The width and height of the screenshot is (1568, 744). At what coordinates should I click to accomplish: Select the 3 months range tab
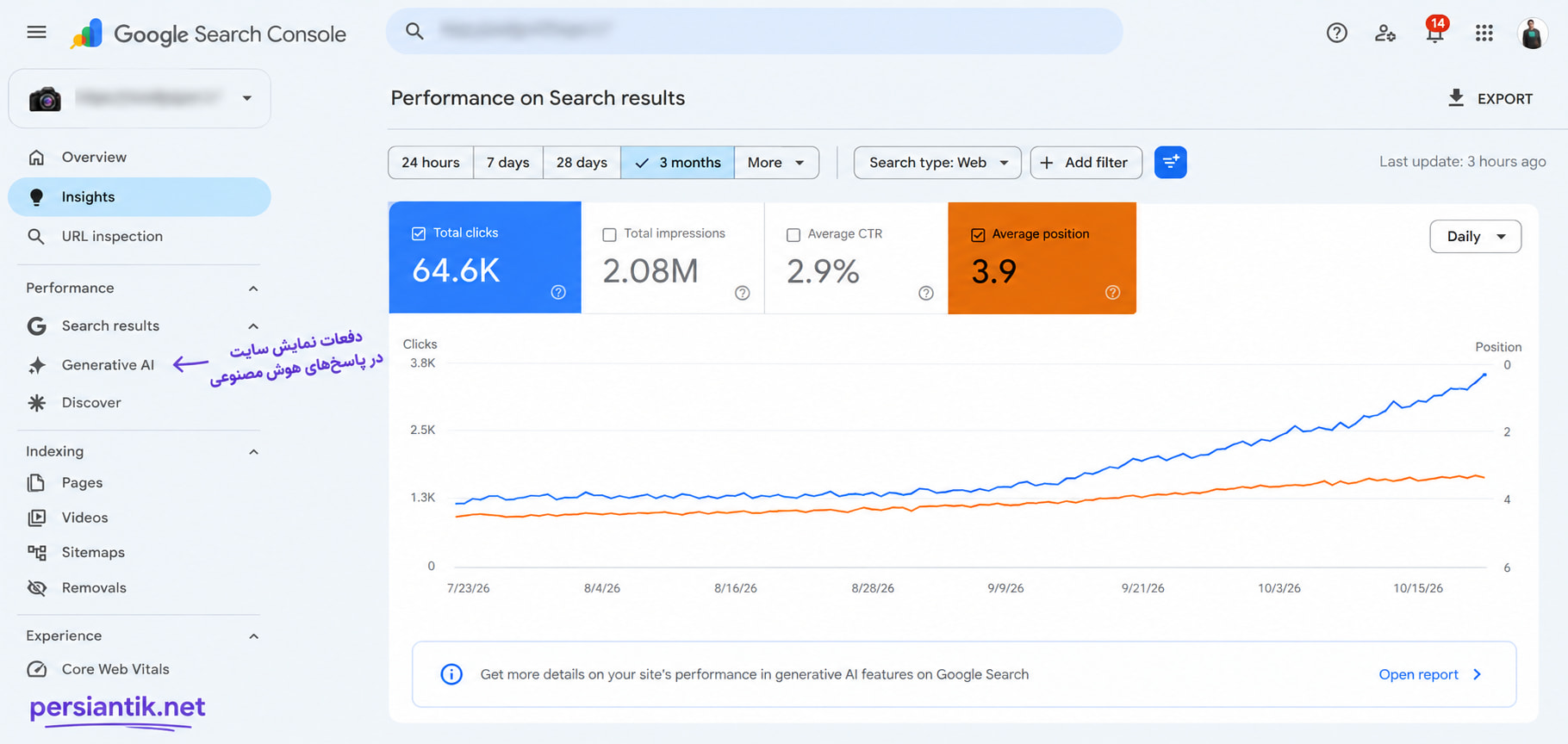677,162
